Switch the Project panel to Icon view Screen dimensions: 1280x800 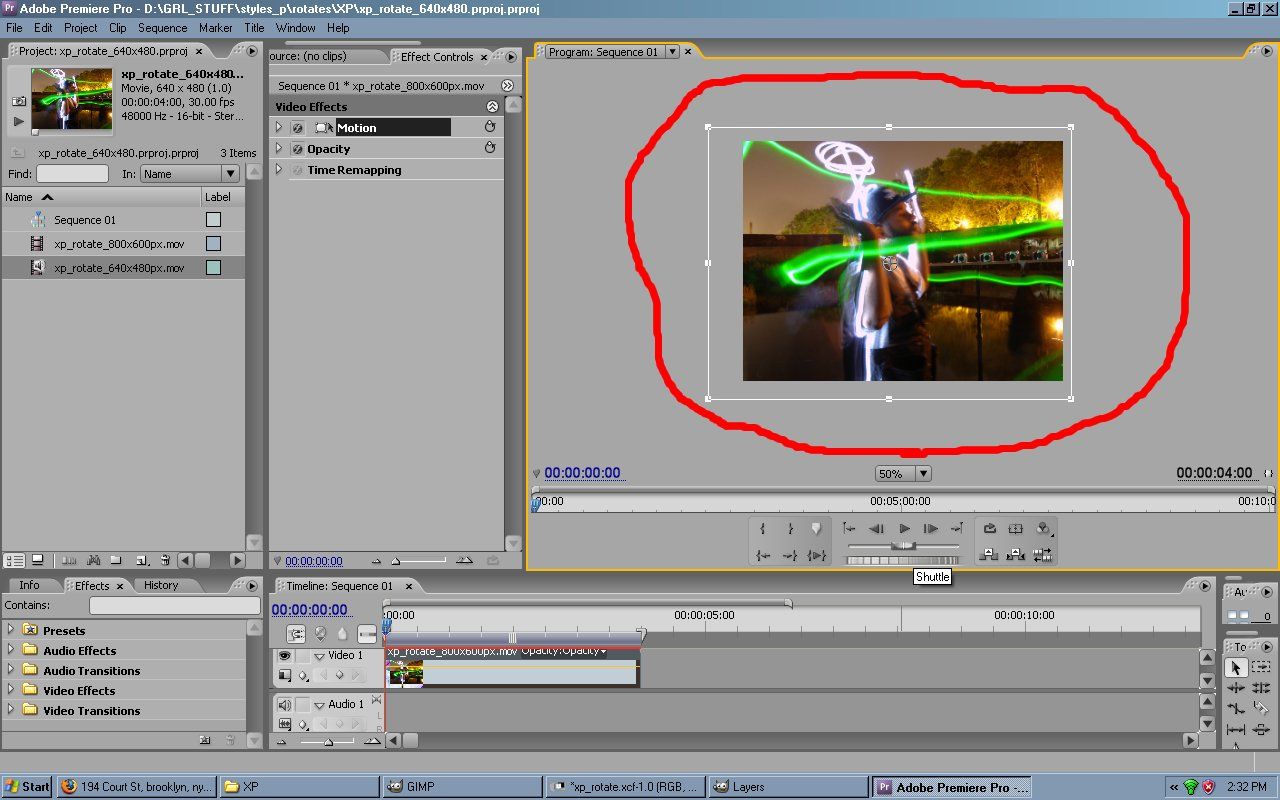pos(38,560)
